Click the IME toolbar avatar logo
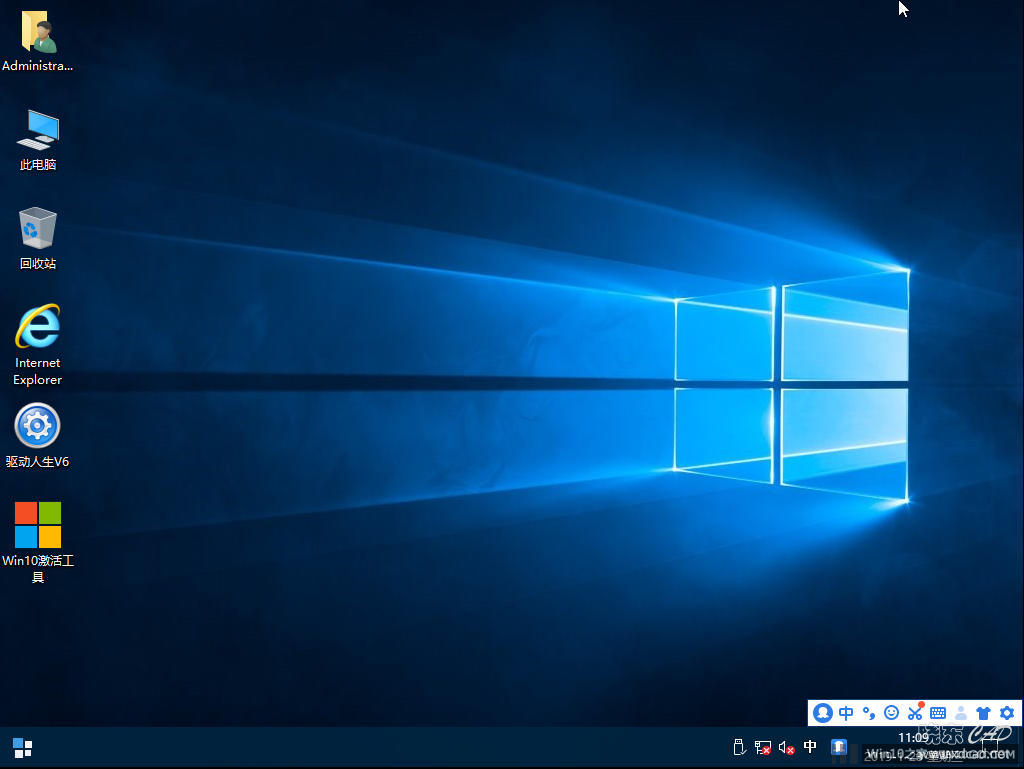This screenshot has width=1024, height=769. pyautogui.click(x=823, y=713)
